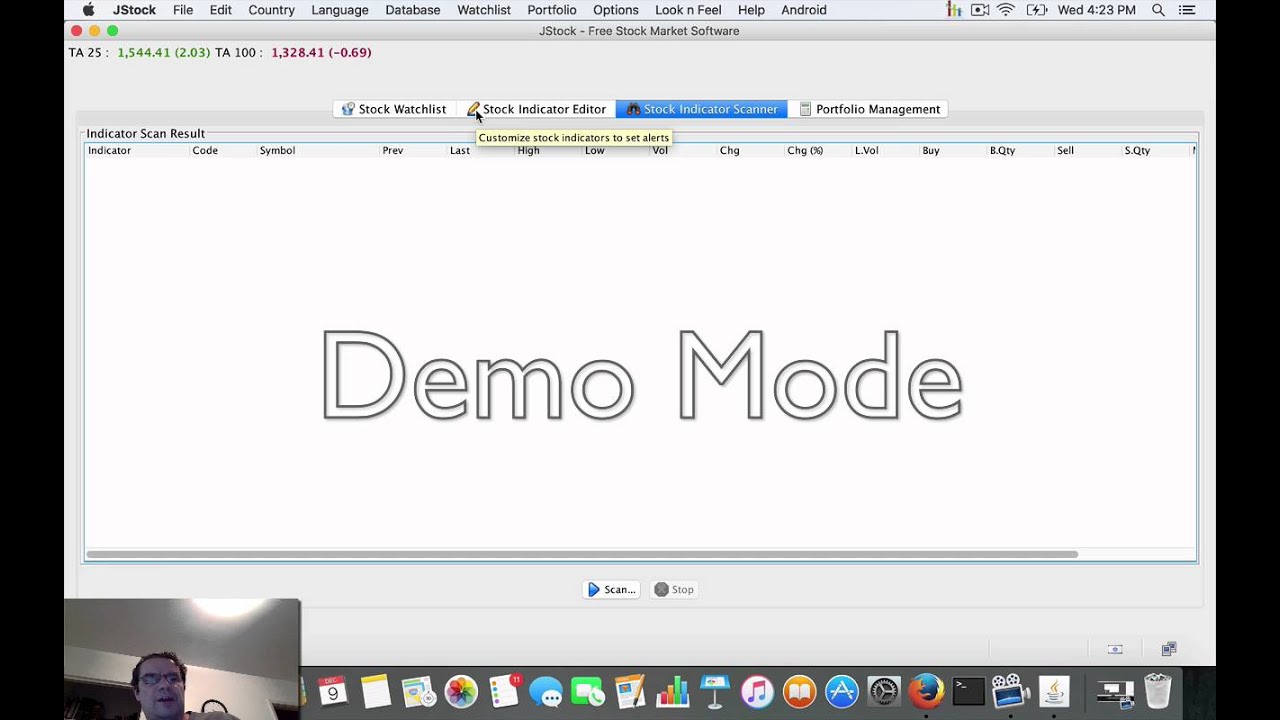Open Reminders from the Dock
This screenshot has width=1280, height=720.
(x=504, y=691)
